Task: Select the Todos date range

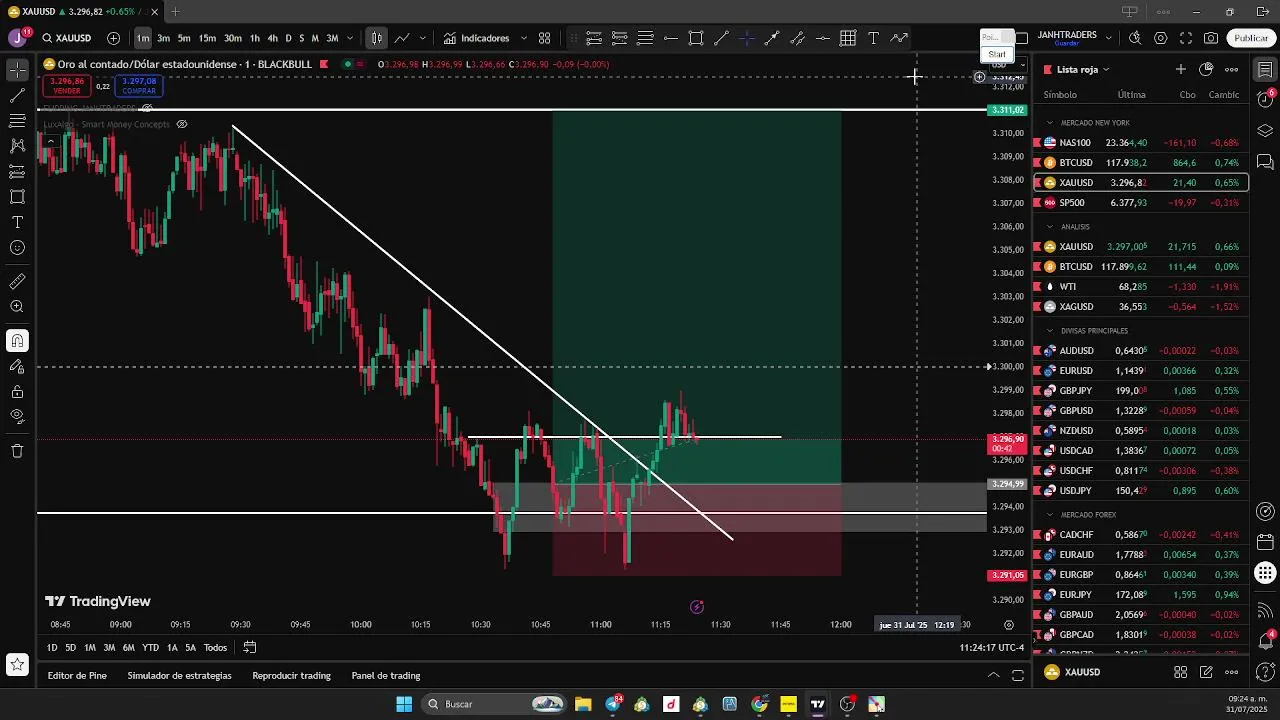Action: [x=215, y=647]
